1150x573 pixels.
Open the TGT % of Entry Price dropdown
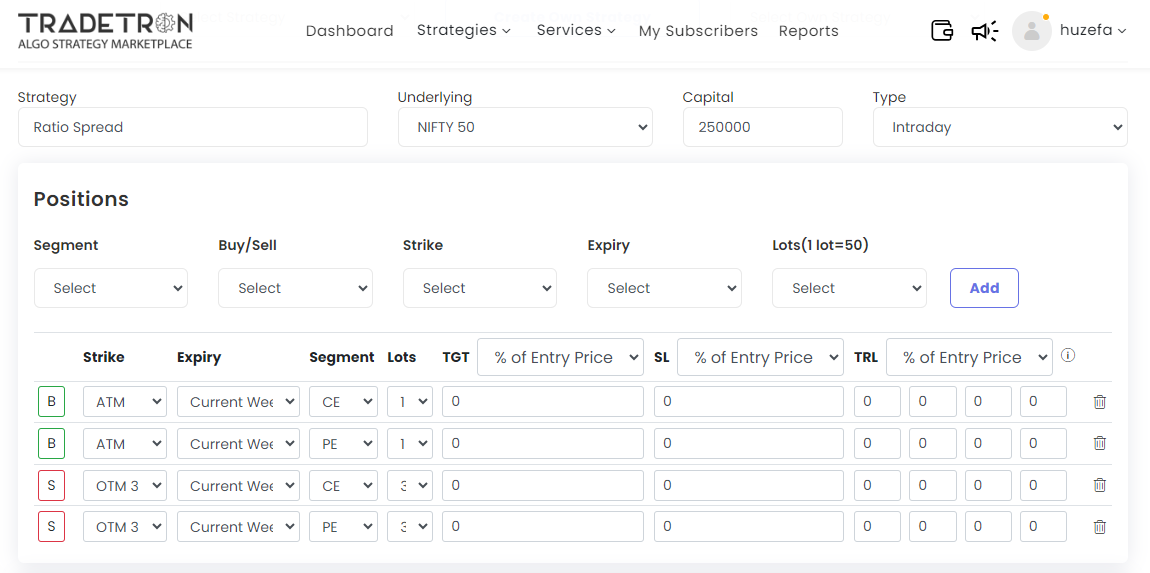tap(560, 357)
